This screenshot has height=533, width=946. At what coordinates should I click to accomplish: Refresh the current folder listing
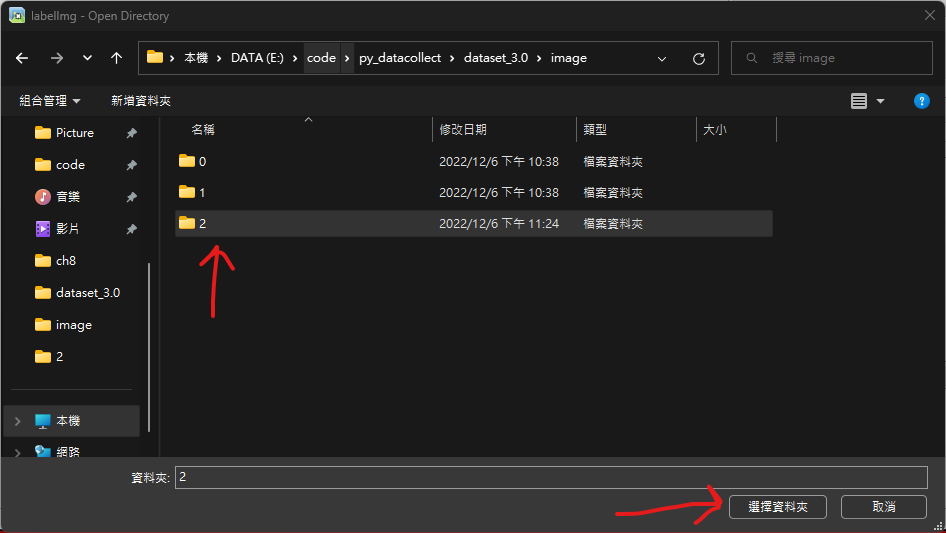[x=698, y=58]
